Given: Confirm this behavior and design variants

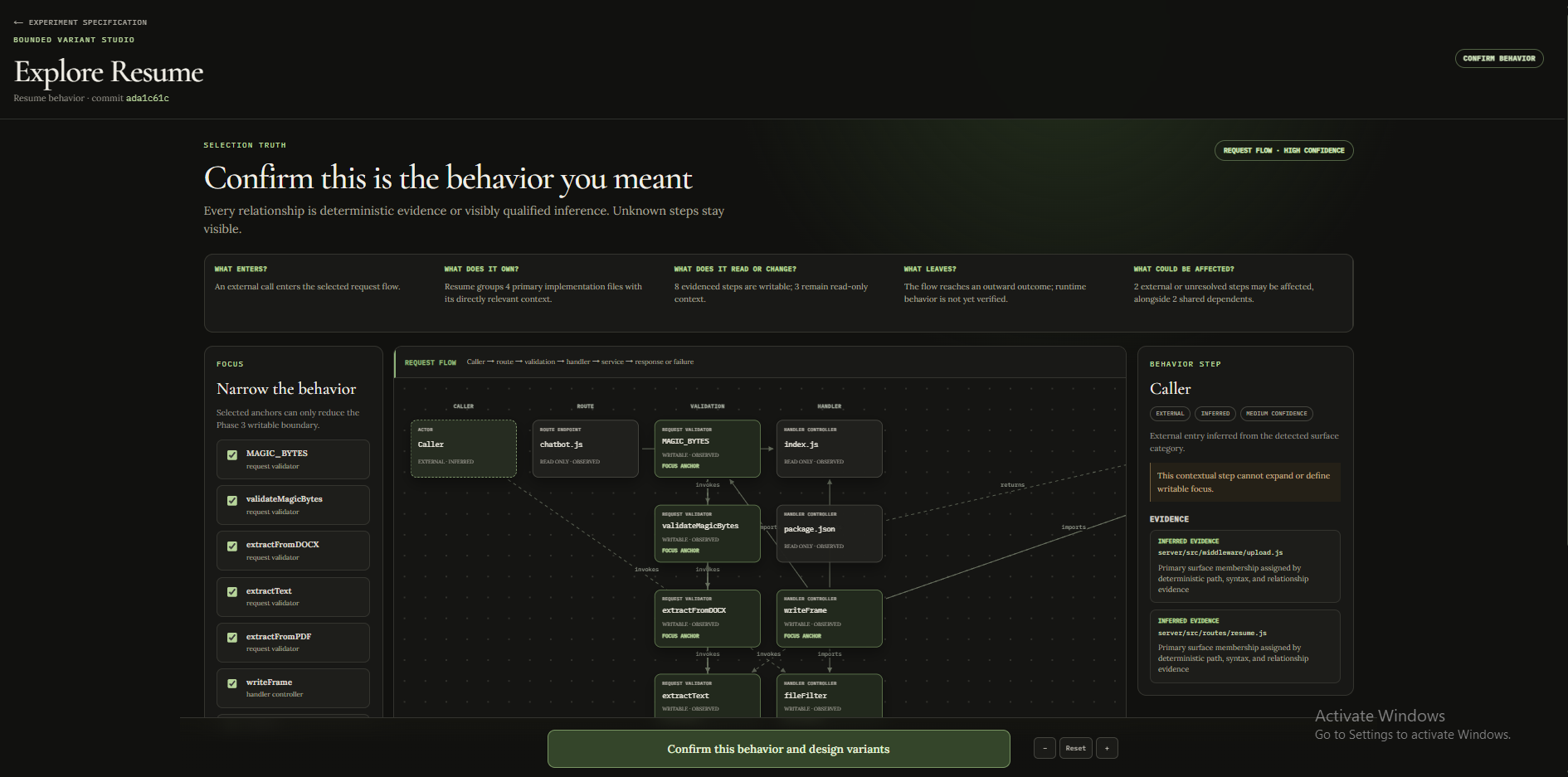Looking at the screenshot, I should (778, 749).
